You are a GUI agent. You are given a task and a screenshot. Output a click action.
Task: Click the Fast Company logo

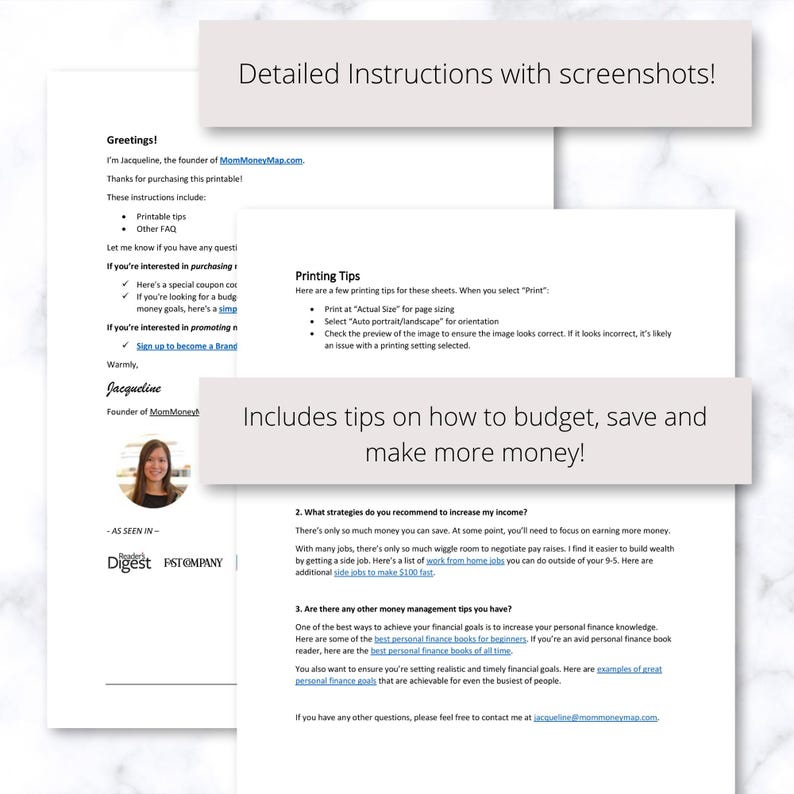pyautogui.click(x=193, y=563)
